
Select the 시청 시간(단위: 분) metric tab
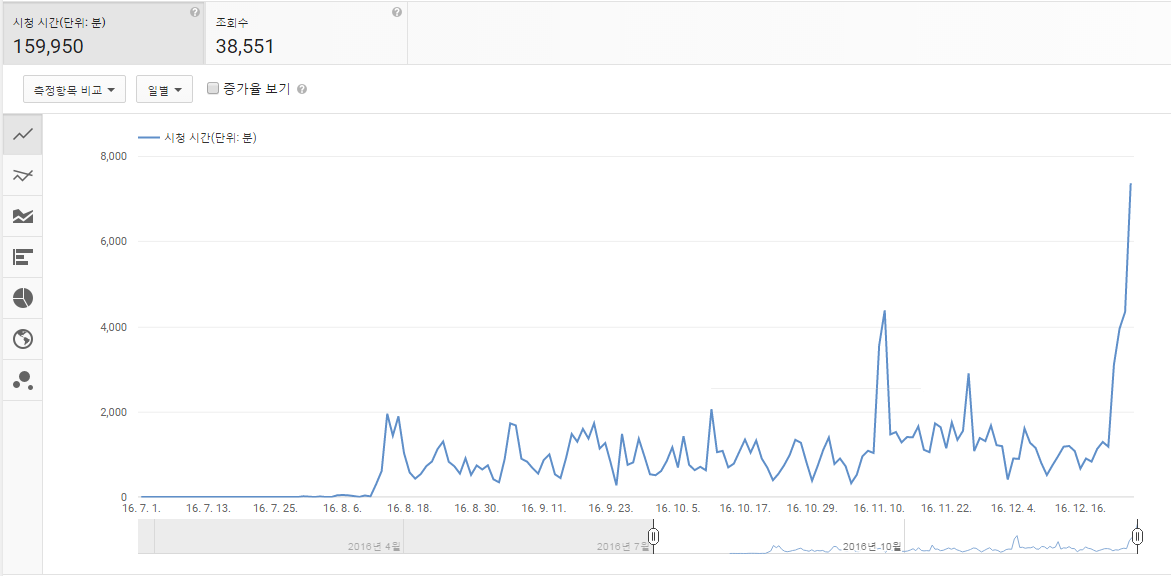102,33
